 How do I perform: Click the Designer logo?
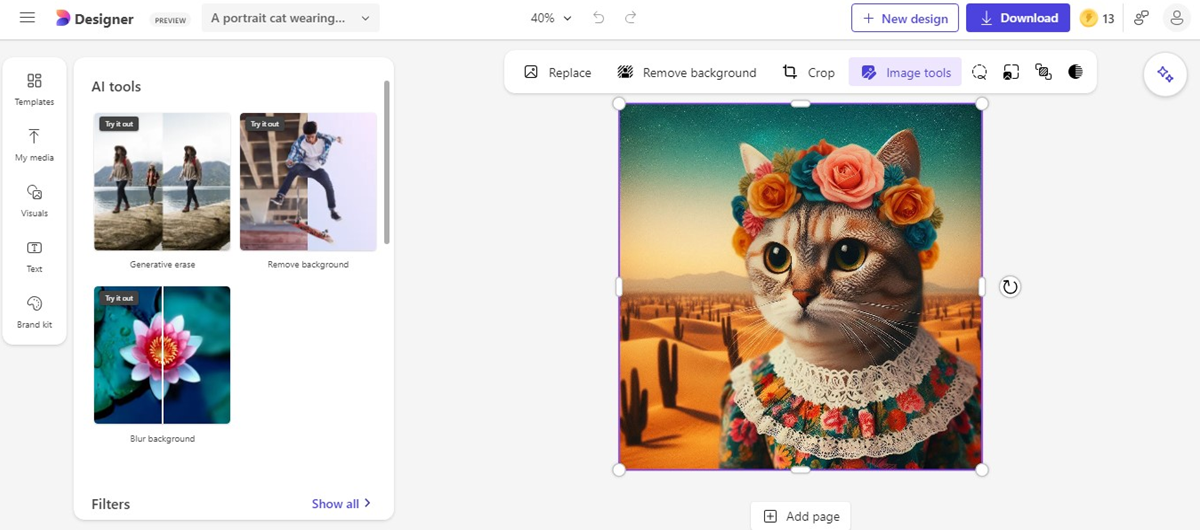pyautogui.click(x=94, y=19)
